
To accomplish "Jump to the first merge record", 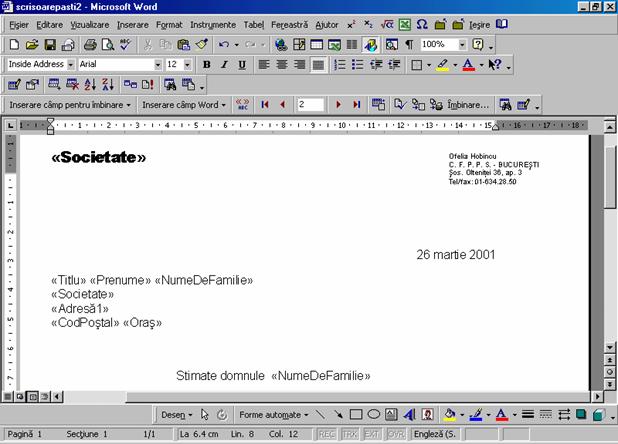I will (x=265, y=104).
